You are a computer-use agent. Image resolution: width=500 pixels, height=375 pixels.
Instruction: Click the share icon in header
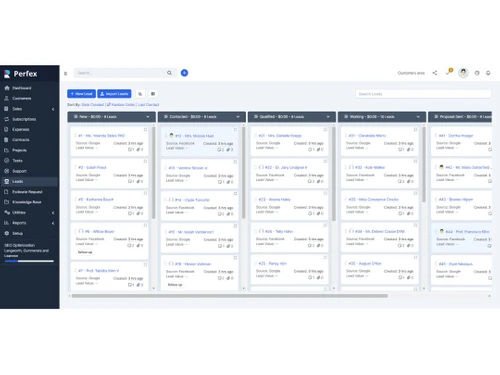point(435,73)
